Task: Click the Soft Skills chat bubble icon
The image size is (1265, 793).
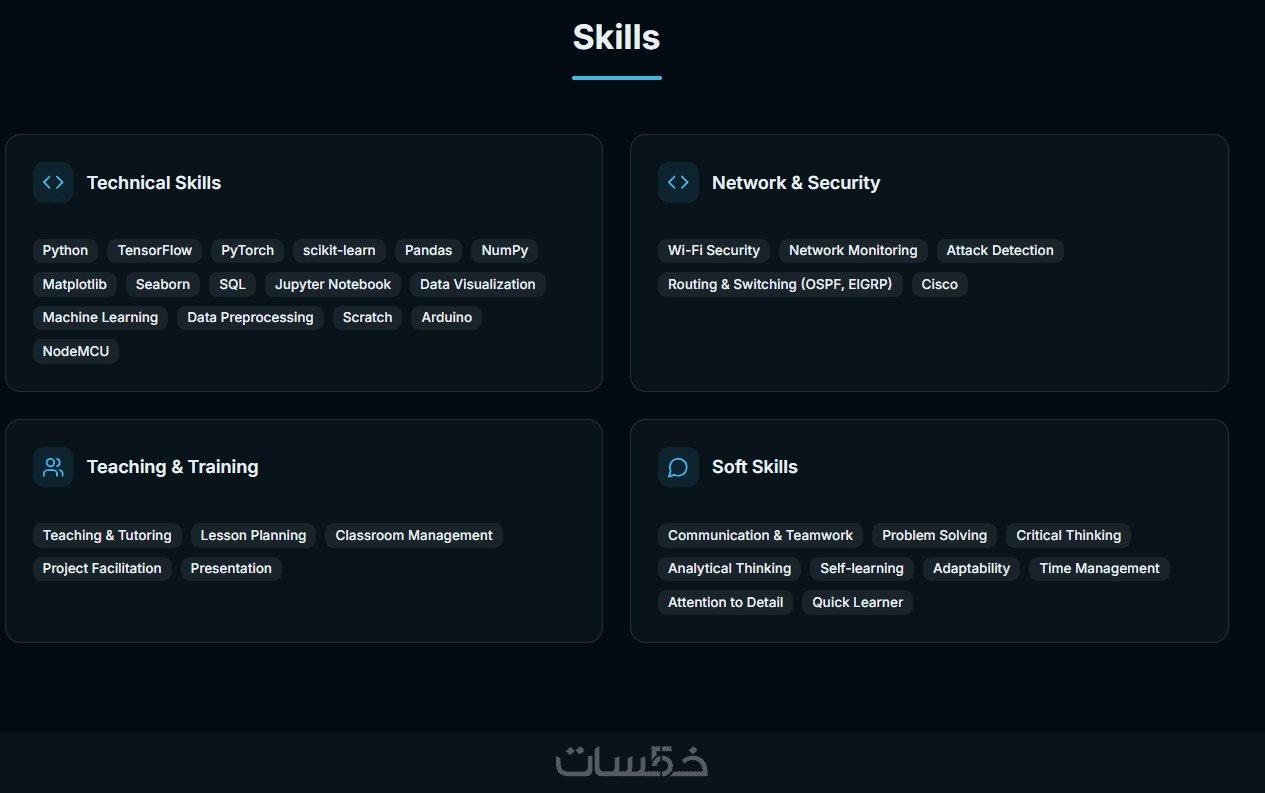Action: (x=678, y=467)
